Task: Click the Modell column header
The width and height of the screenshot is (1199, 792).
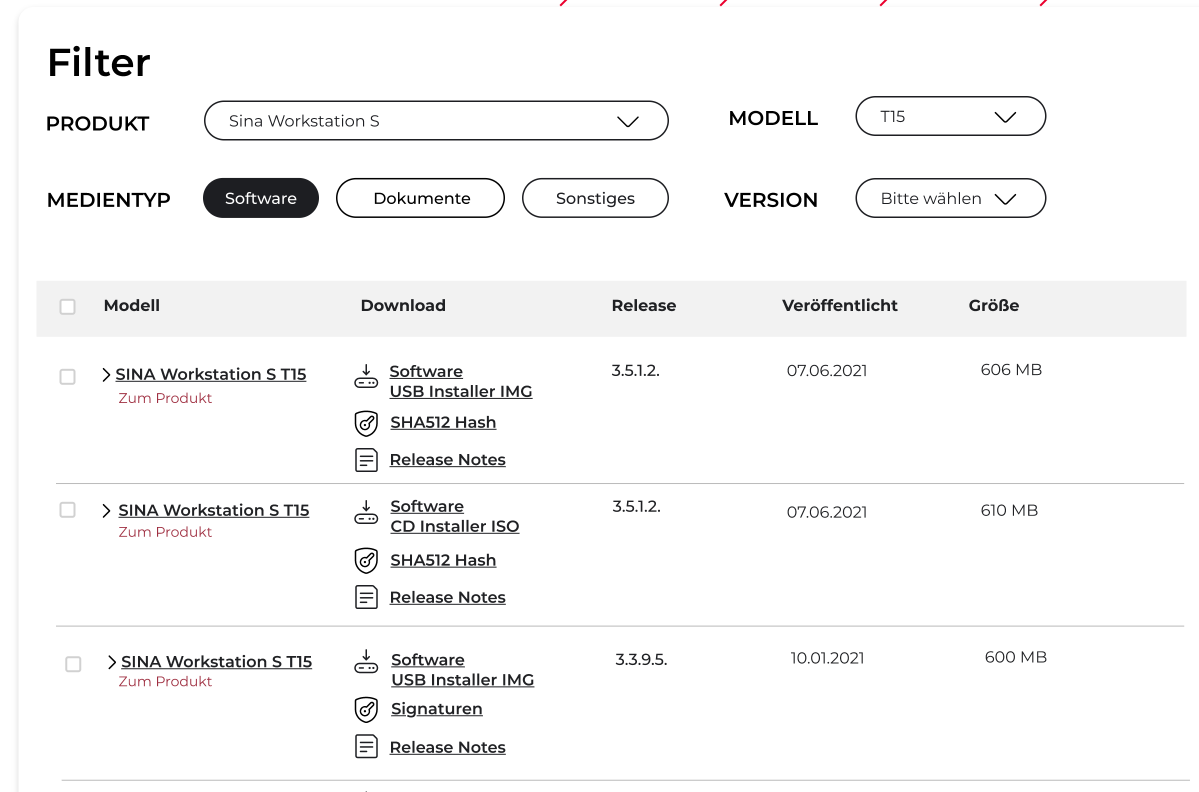Action: [132, 306]
